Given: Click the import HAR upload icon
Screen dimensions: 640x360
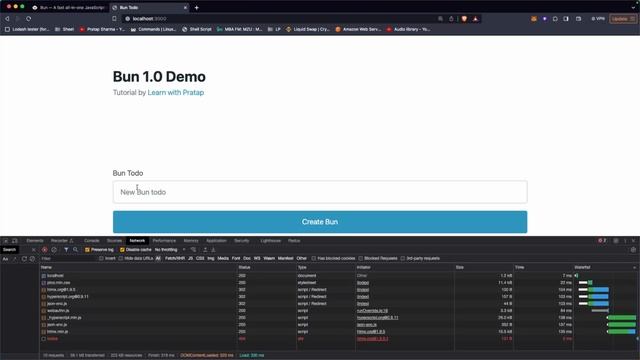Looking at the screenshot, I should coord(205,250).
